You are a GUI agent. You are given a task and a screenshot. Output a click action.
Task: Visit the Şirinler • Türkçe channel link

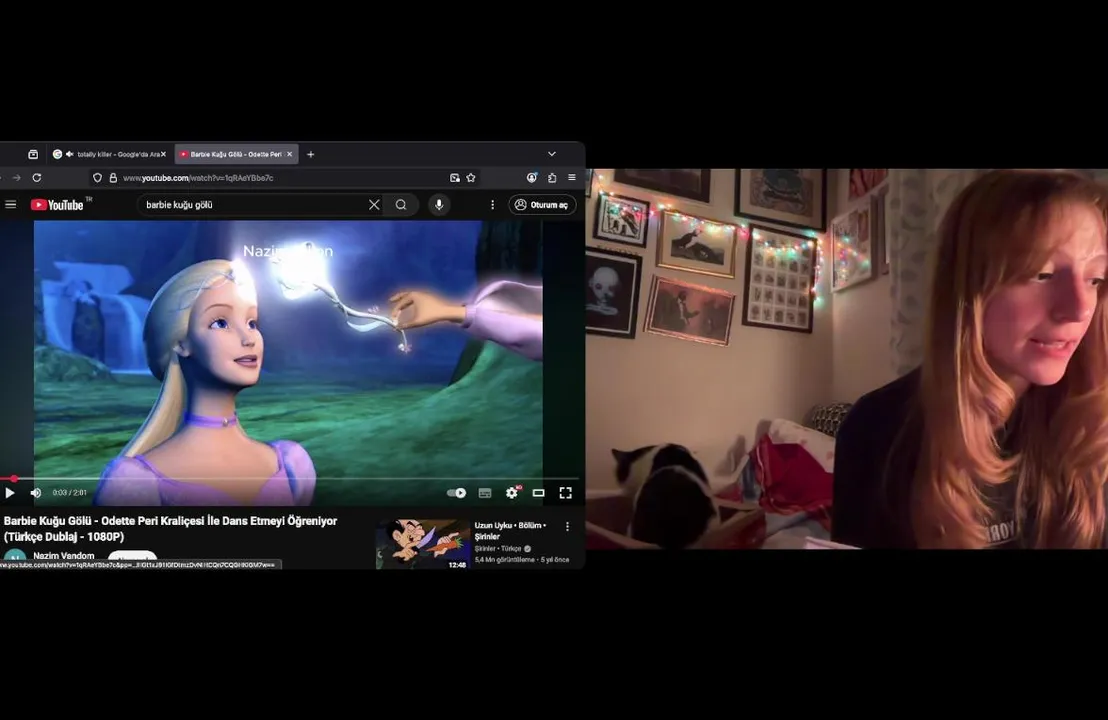(498, 548)
